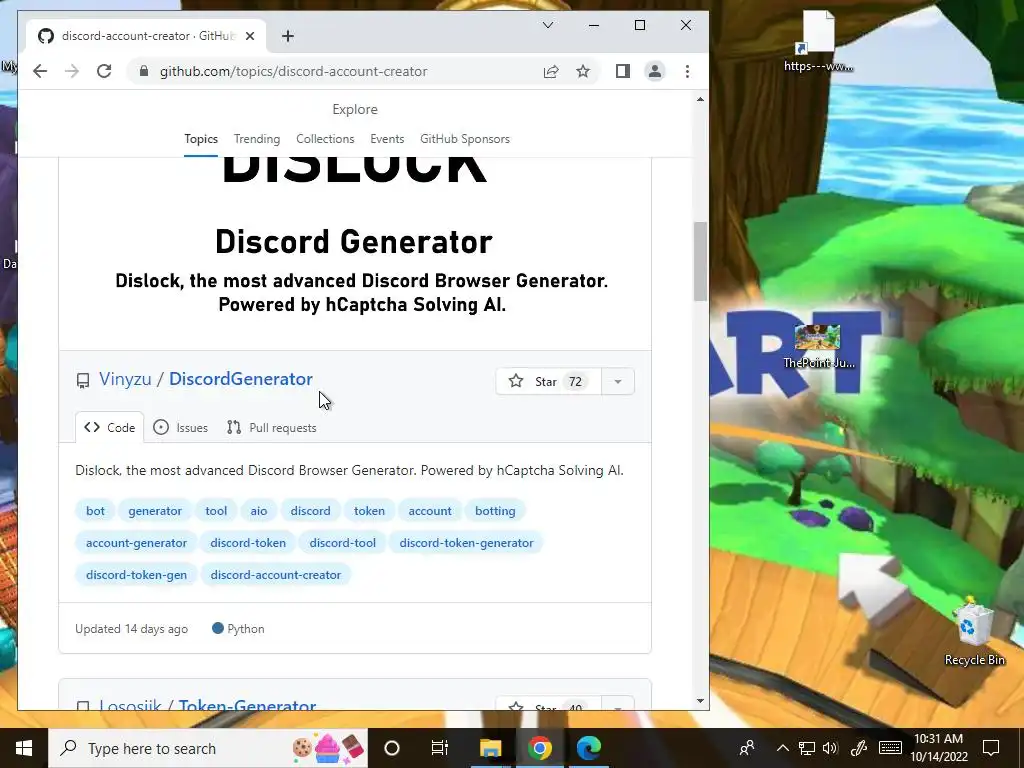Select the discord-tool topic tag
The image size is (1024, 768).
click(x=343, y=543)
